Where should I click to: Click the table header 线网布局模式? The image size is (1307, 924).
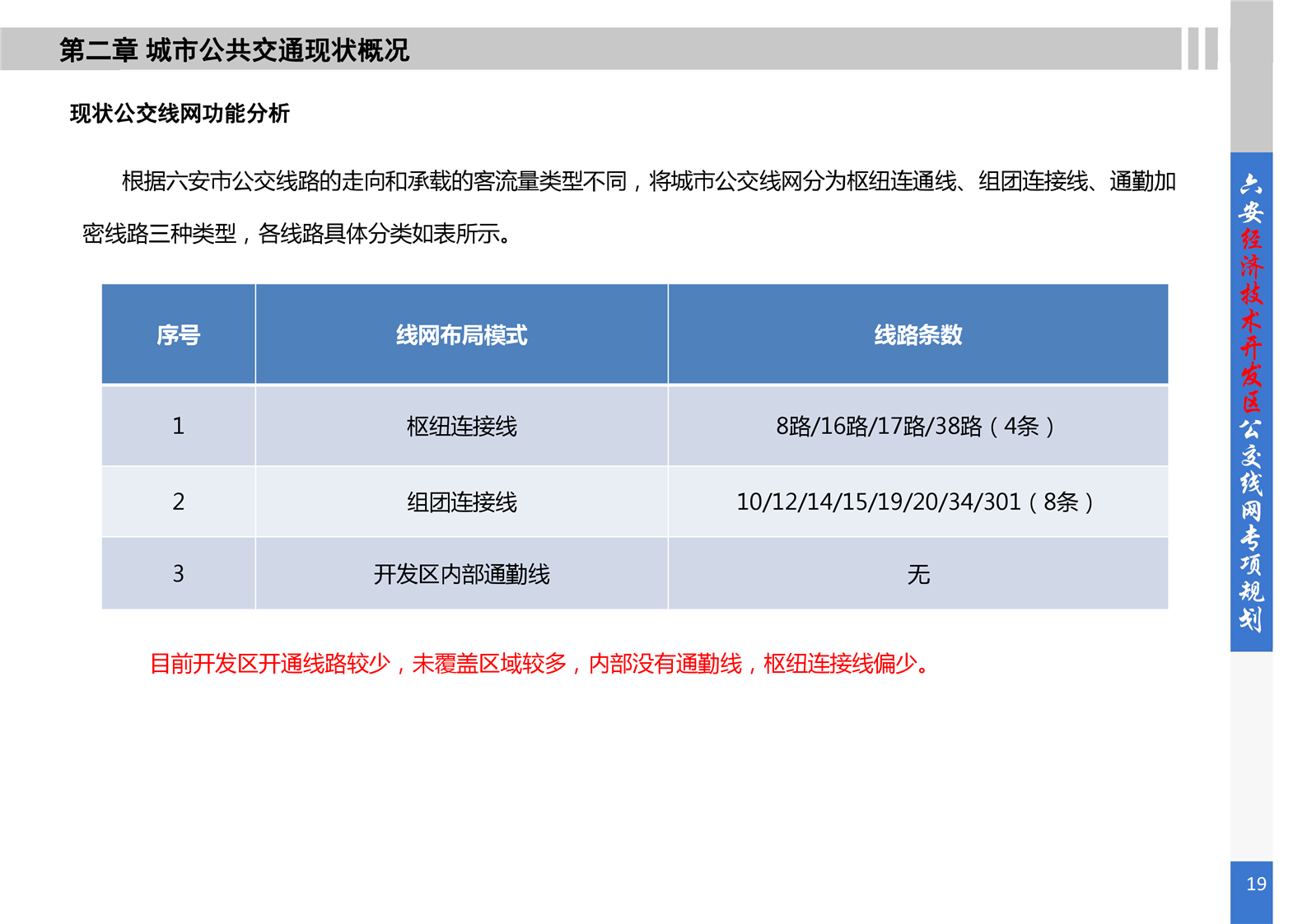[x=461, y=334]
